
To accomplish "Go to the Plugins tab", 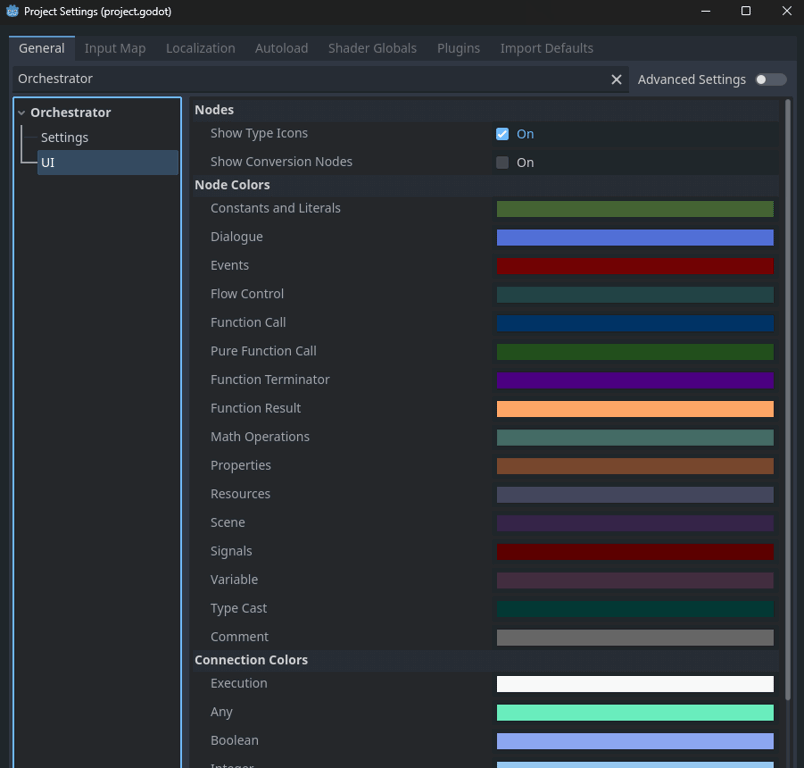I will [x=458, y=48].
